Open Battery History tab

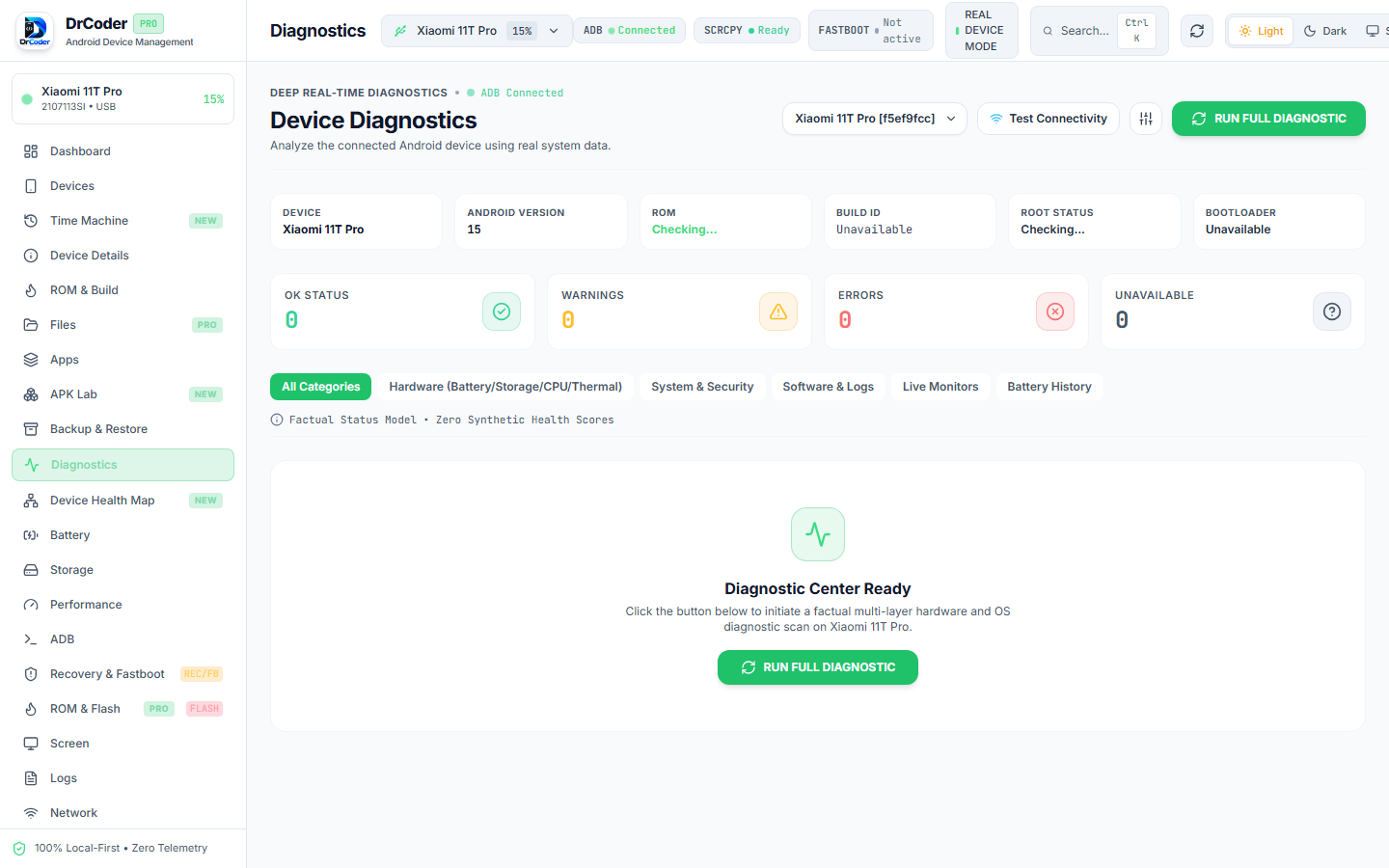click(1049, 387)
